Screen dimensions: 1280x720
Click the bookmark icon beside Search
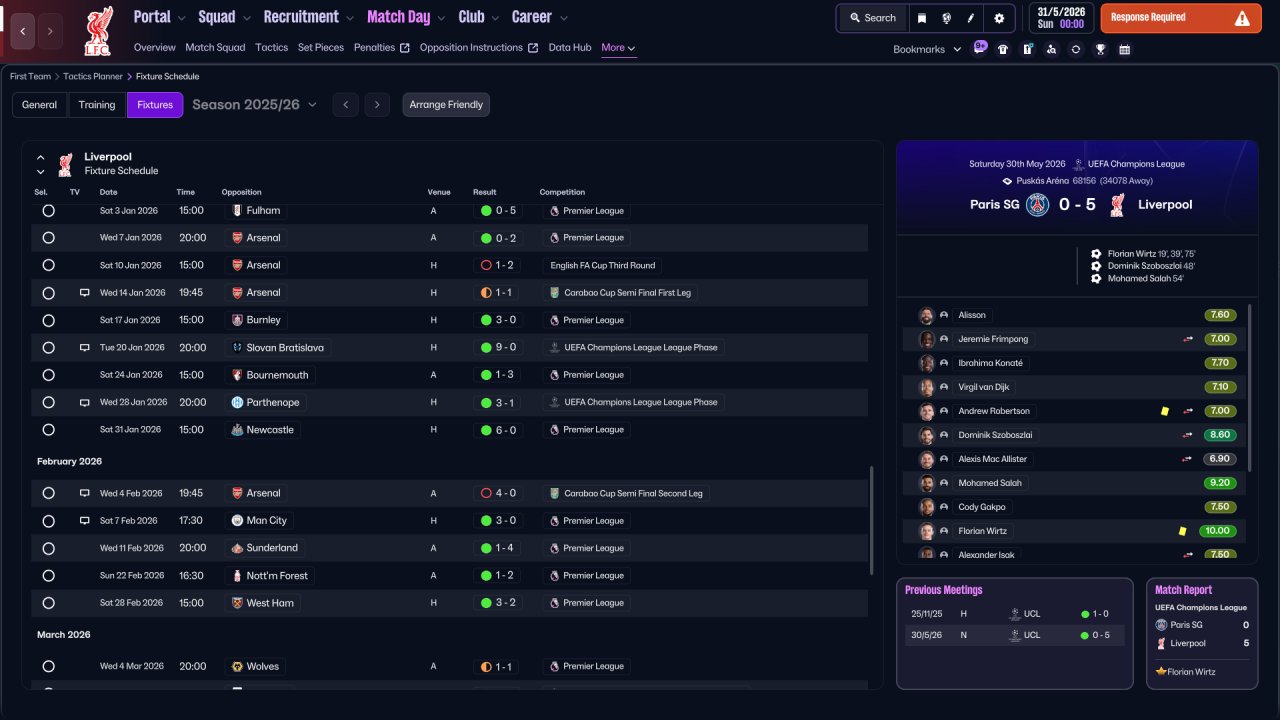click(x=922, y=18)
